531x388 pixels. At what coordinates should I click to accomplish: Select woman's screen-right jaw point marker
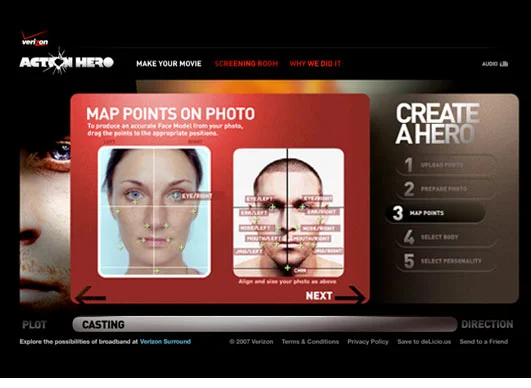tap(181, 247)
